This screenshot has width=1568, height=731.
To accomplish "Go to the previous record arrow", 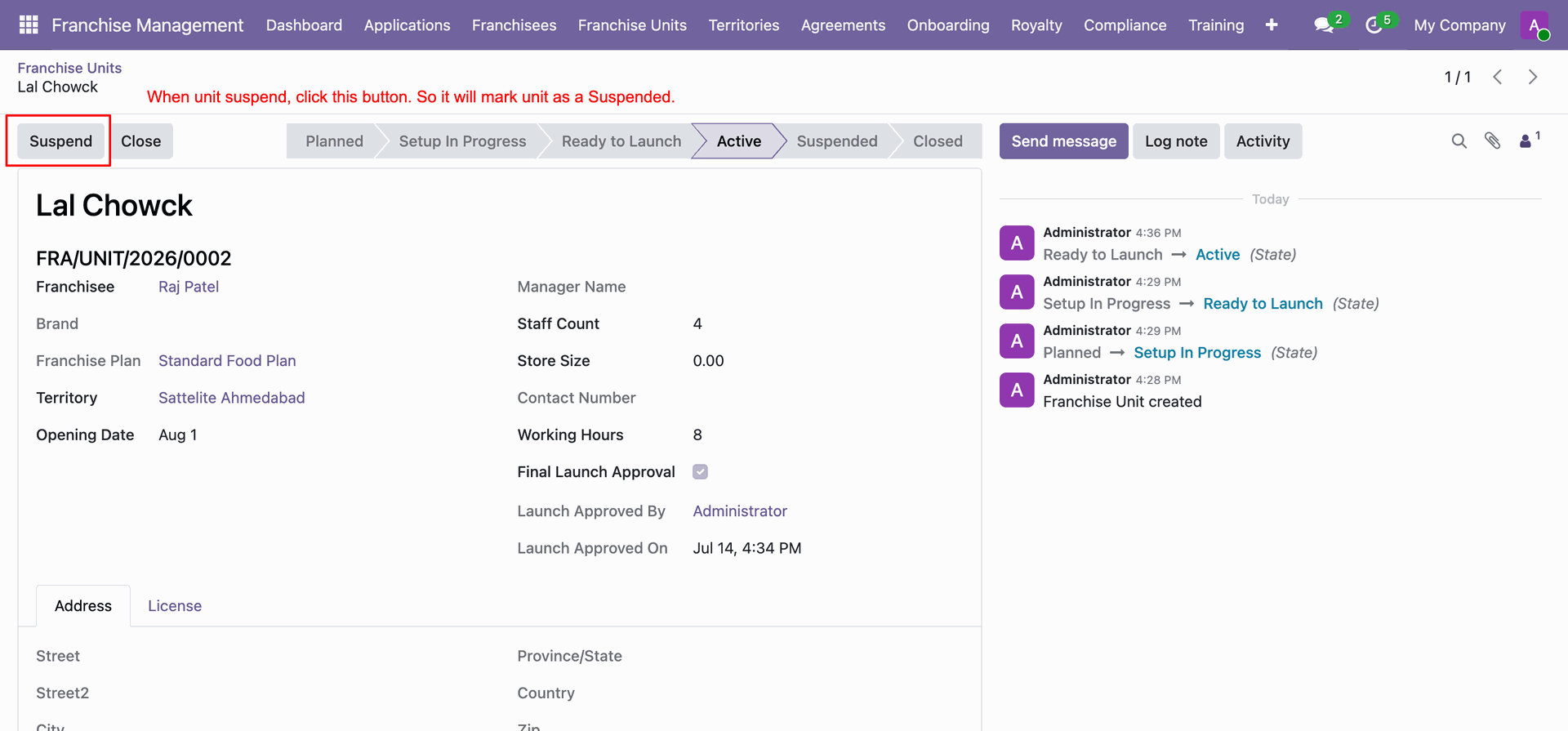I will (x=1498, y=77).
